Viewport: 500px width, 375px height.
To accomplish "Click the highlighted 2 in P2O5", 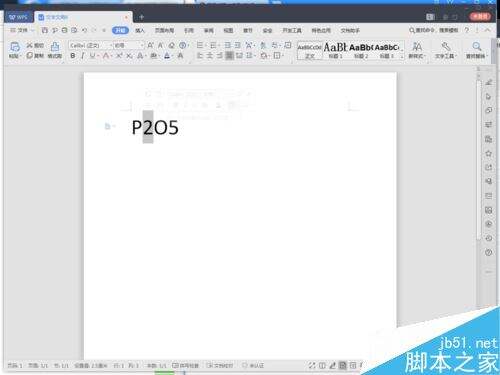I will (x=148, y=127).
